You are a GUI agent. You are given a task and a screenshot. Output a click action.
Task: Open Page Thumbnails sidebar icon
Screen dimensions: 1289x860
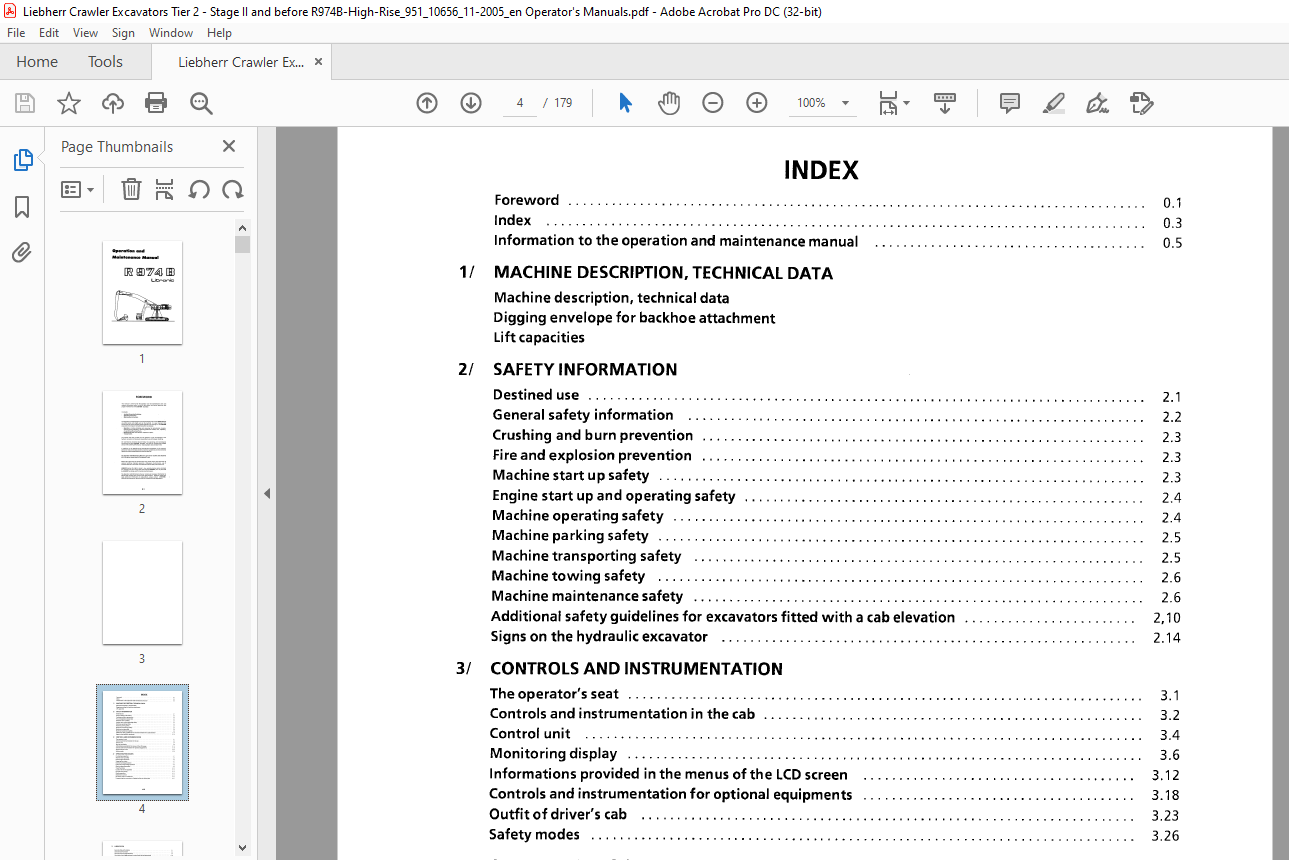point(22,160)
